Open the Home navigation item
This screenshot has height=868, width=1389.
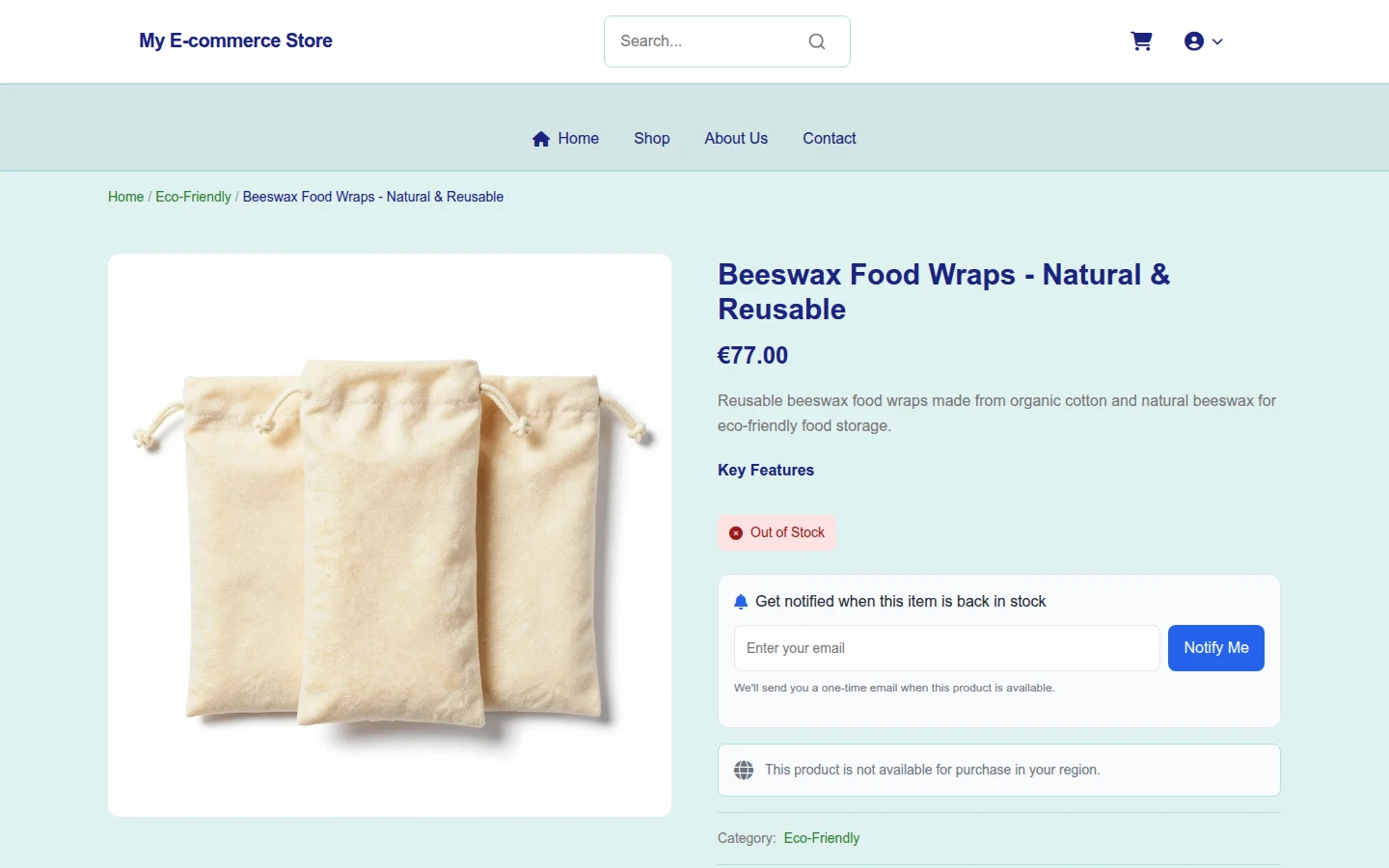point(565,139)
